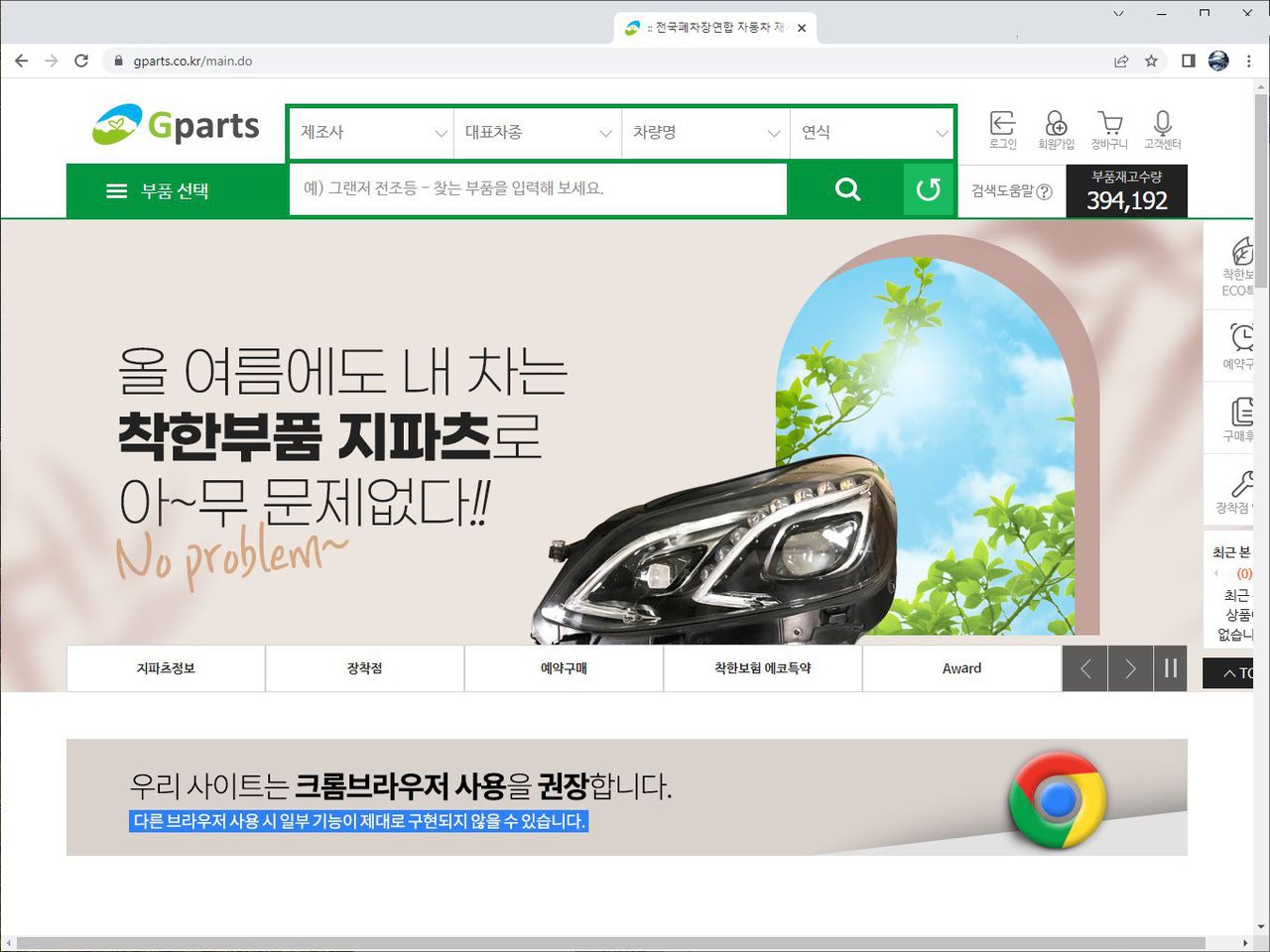1270x952 pixels.
Task: Select the 지파츠정보 tab
Action: tap(166, 668)
